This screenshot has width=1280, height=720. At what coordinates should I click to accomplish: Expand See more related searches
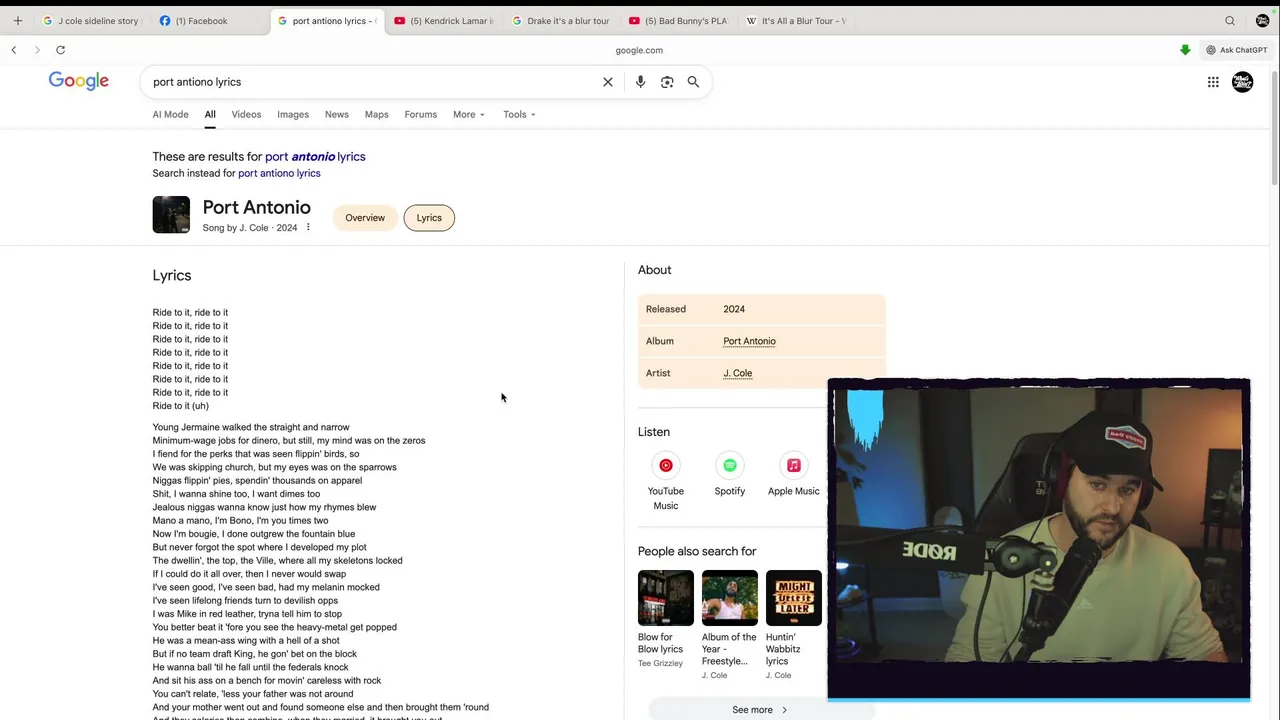click(761, 710)
